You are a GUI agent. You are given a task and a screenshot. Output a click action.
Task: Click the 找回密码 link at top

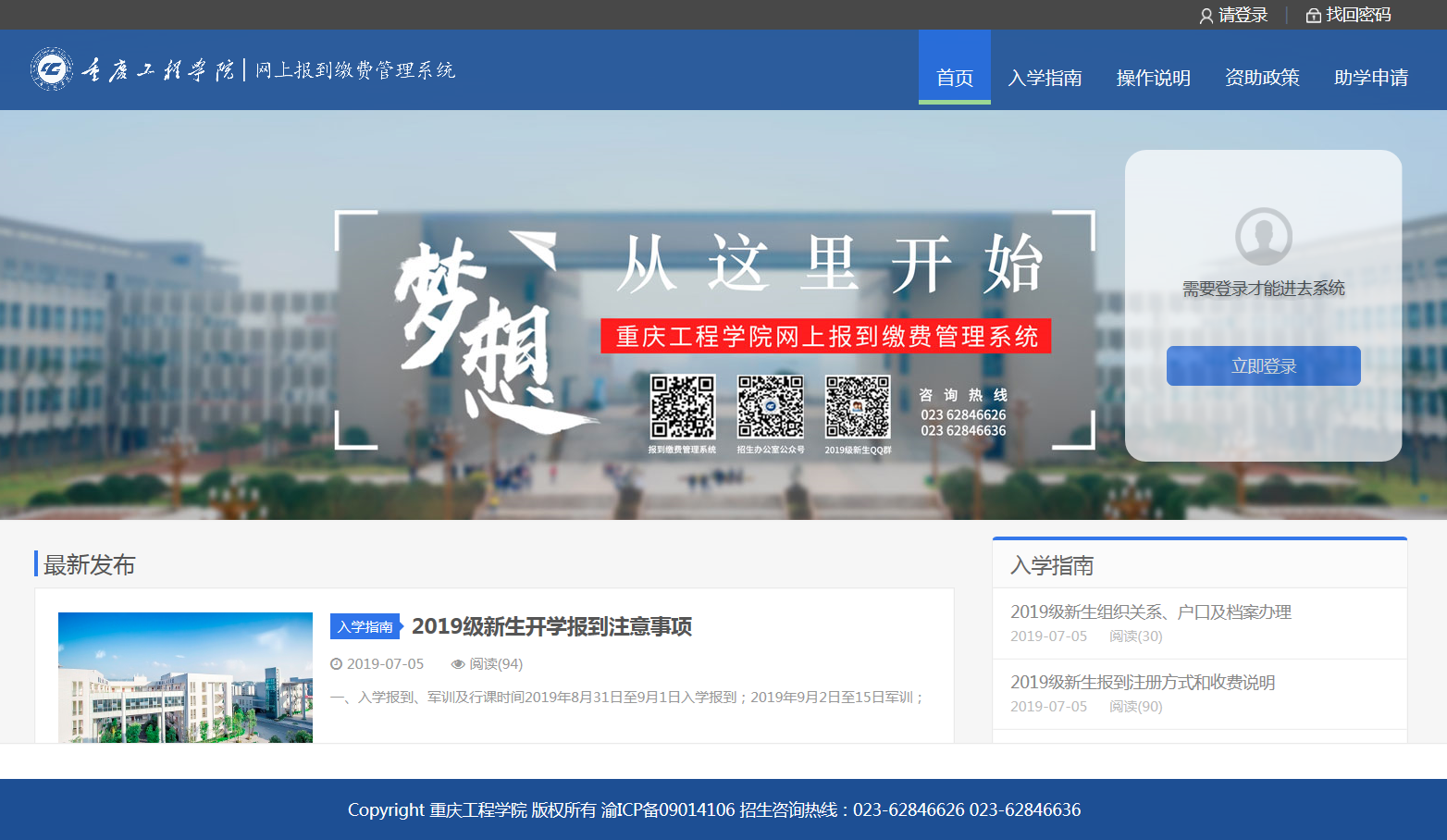[1357, 15]
